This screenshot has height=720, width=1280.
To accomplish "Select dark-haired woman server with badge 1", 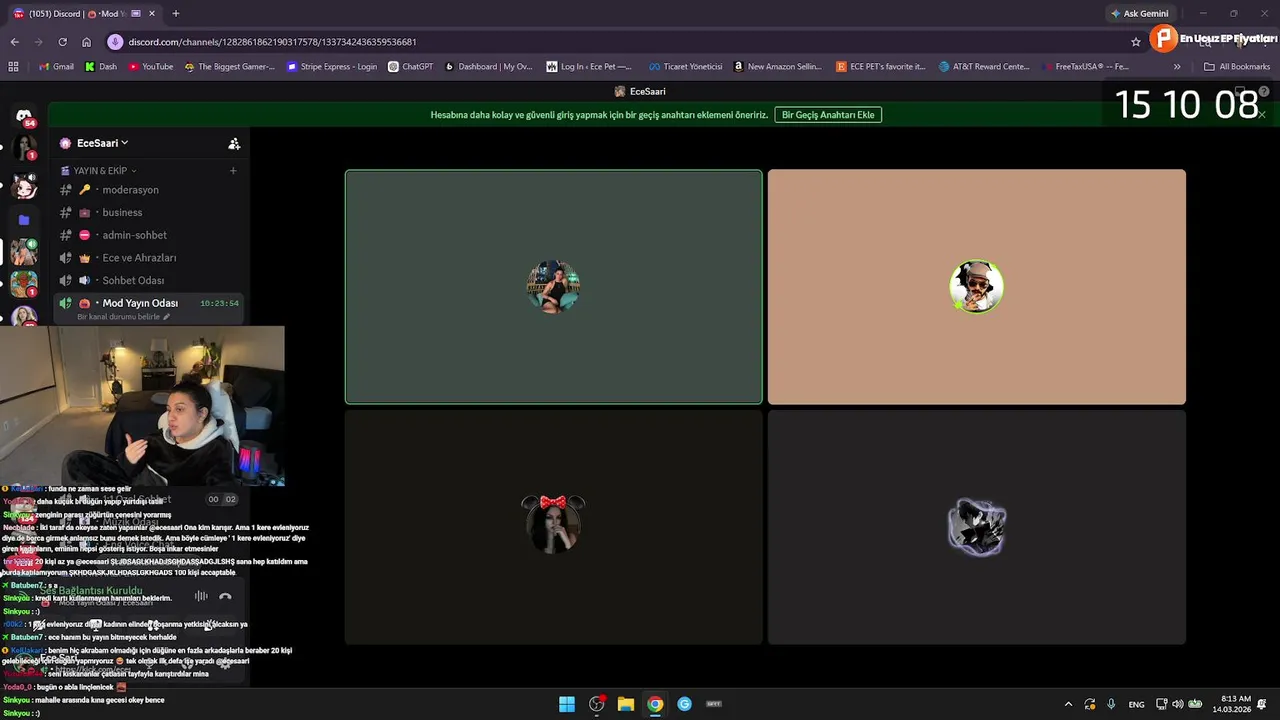I will 24,150.
